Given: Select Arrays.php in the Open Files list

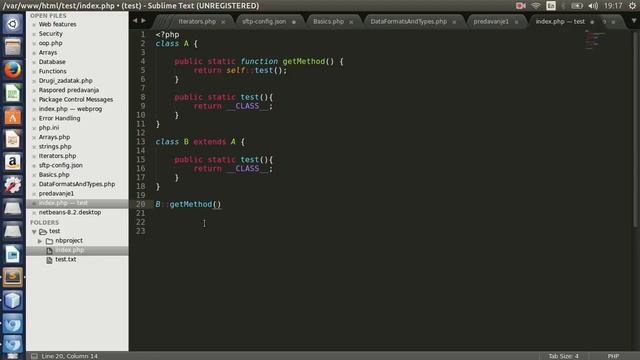Looking at the screenshot, I should [54, 137].
